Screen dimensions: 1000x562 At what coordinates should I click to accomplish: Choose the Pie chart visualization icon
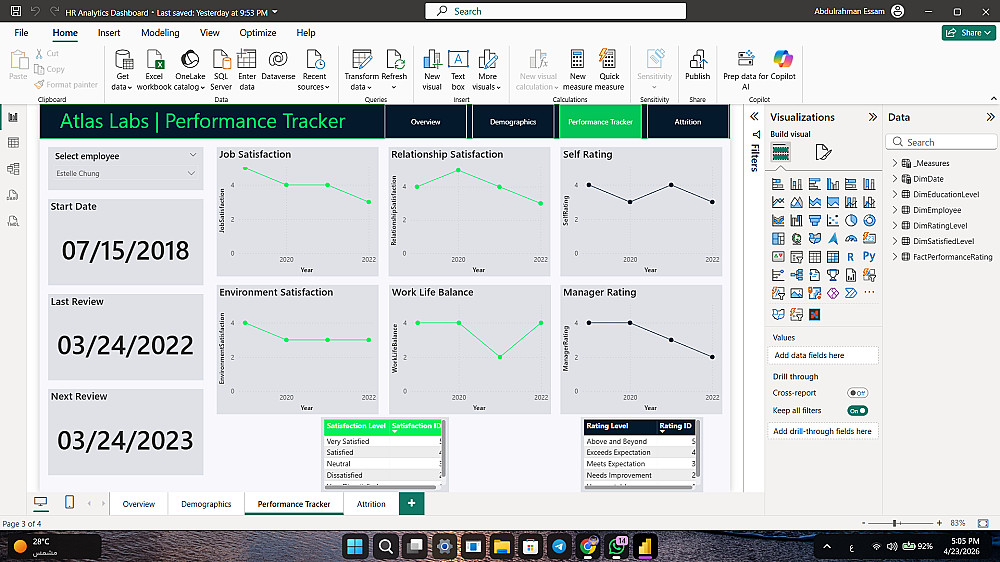[x=851, y=221]
